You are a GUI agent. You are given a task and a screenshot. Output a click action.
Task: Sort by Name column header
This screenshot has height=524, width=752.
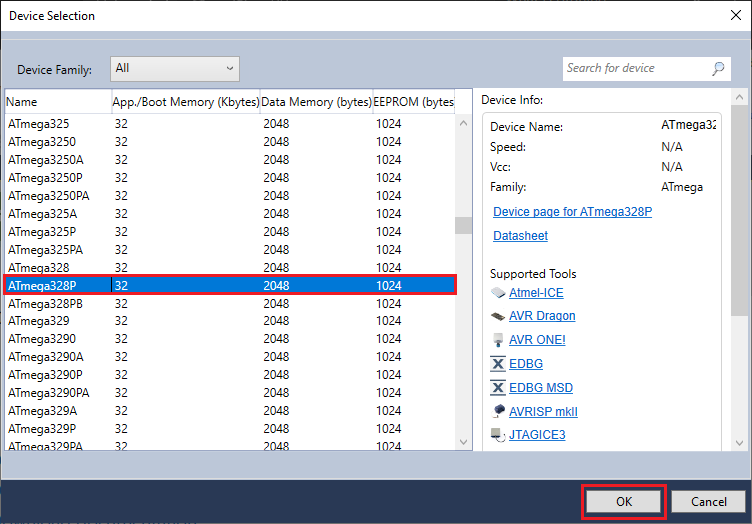[58, 102]
